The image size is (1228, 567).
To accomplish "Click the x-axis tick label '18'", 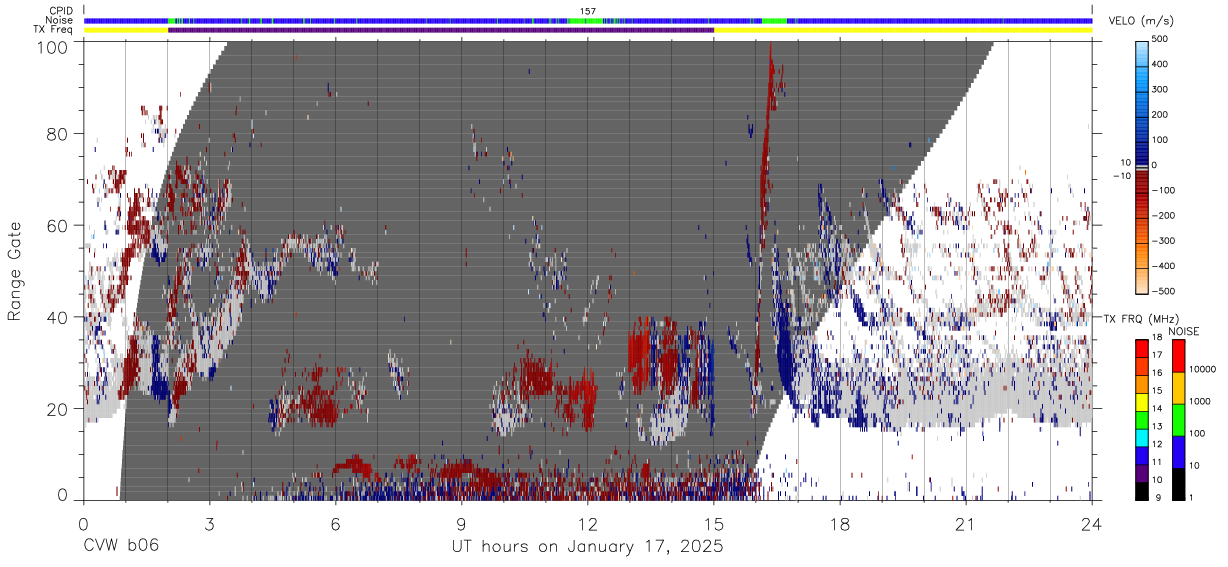I will pos(840,524).
